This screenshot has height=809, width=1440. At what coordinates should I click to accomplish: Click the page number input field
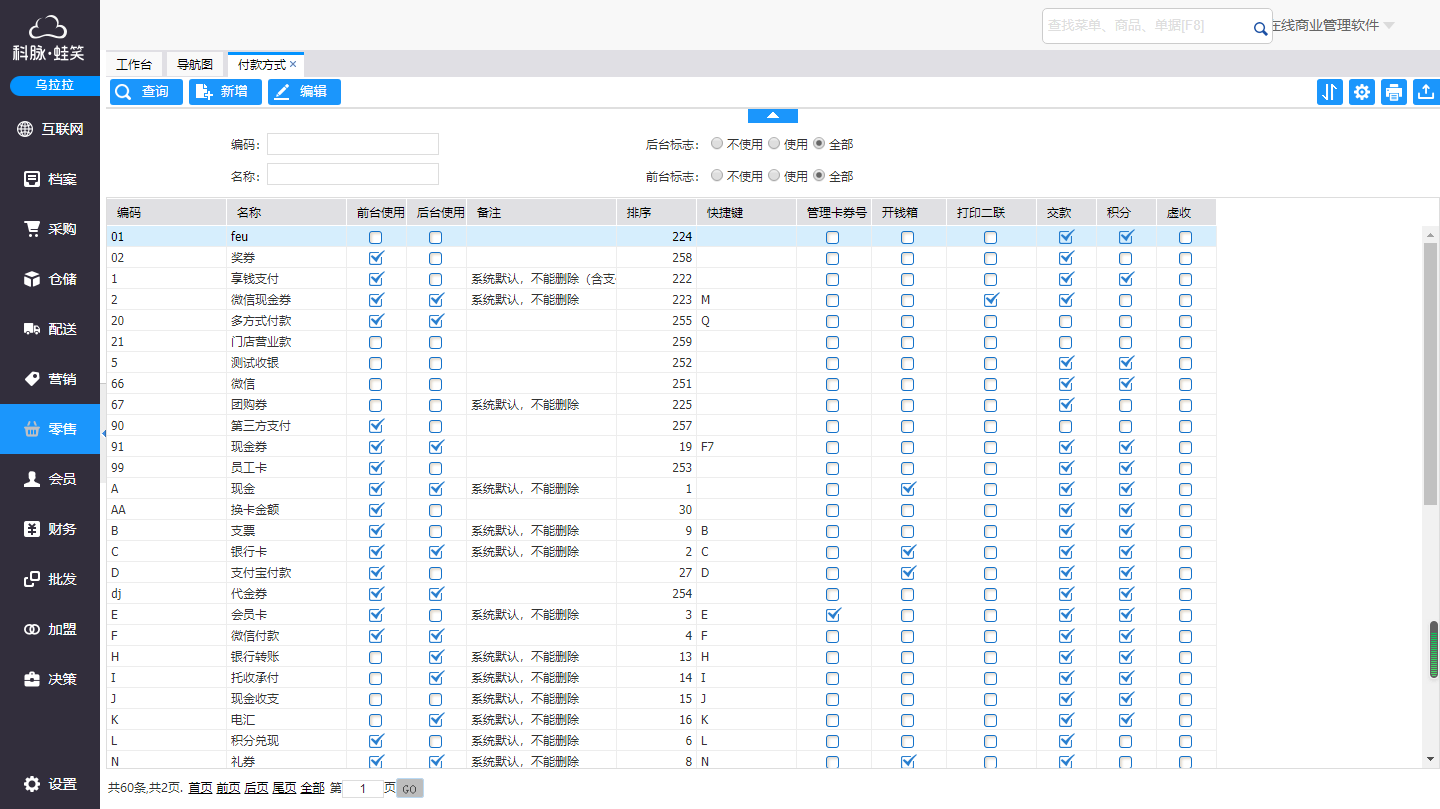pos(363,789)
